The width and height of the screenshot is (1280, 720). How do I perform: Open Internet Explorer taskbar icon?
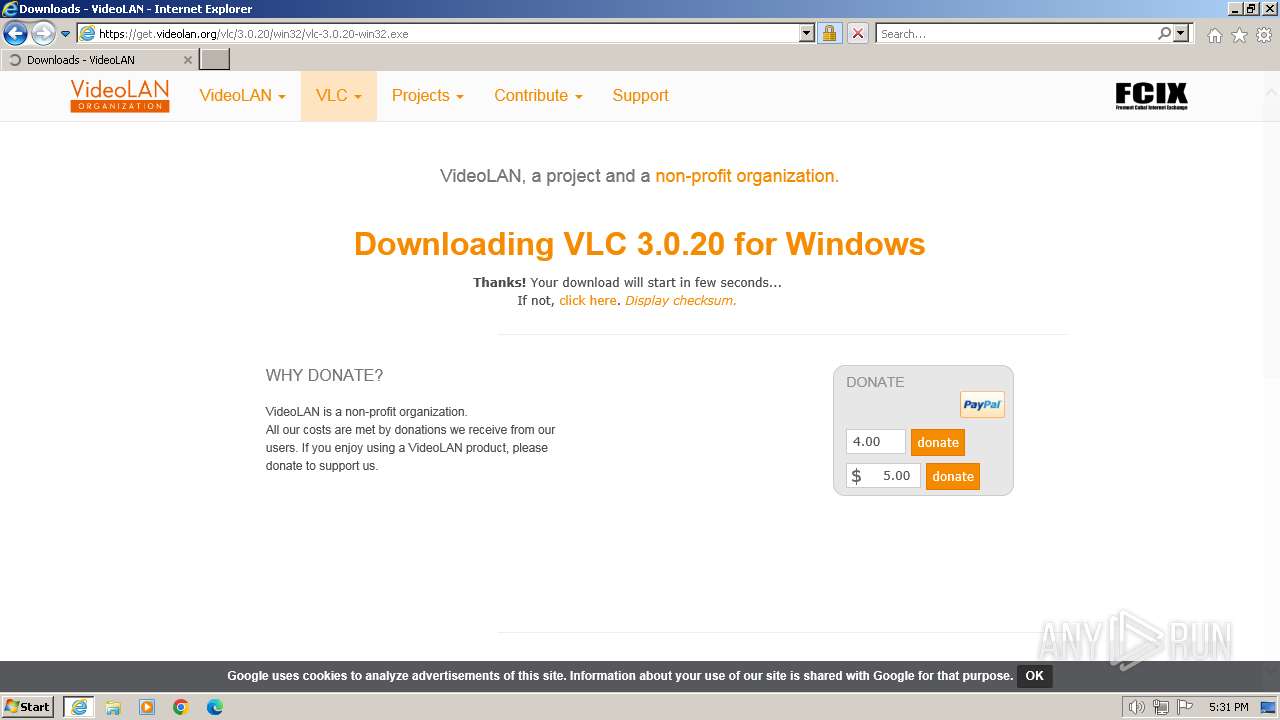79,707
